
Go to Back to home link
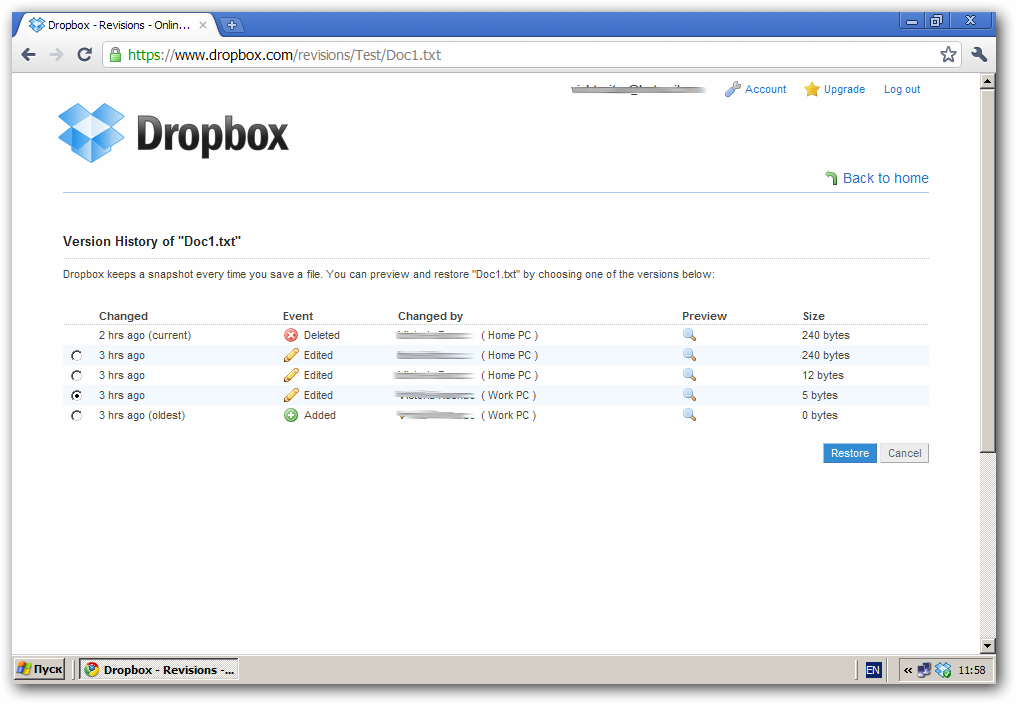[885, 178]
